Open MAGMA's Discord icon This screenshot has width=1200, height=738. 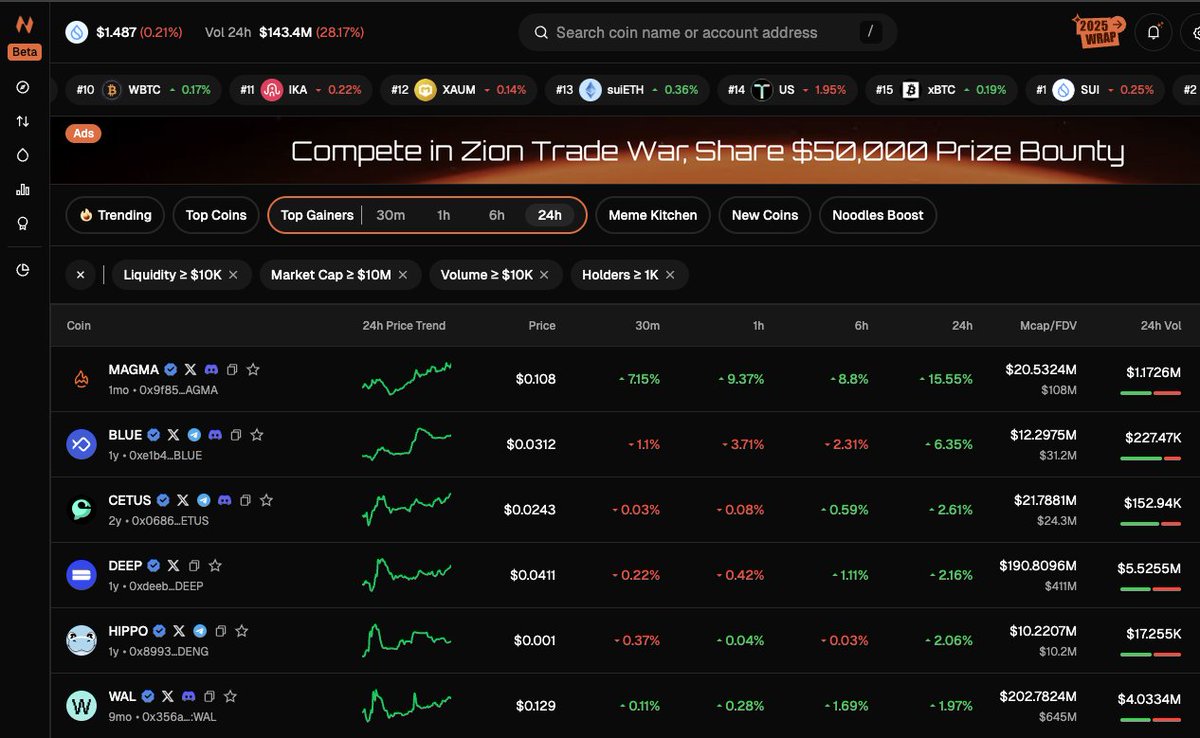pyautogui.click(x=209, y=370)
